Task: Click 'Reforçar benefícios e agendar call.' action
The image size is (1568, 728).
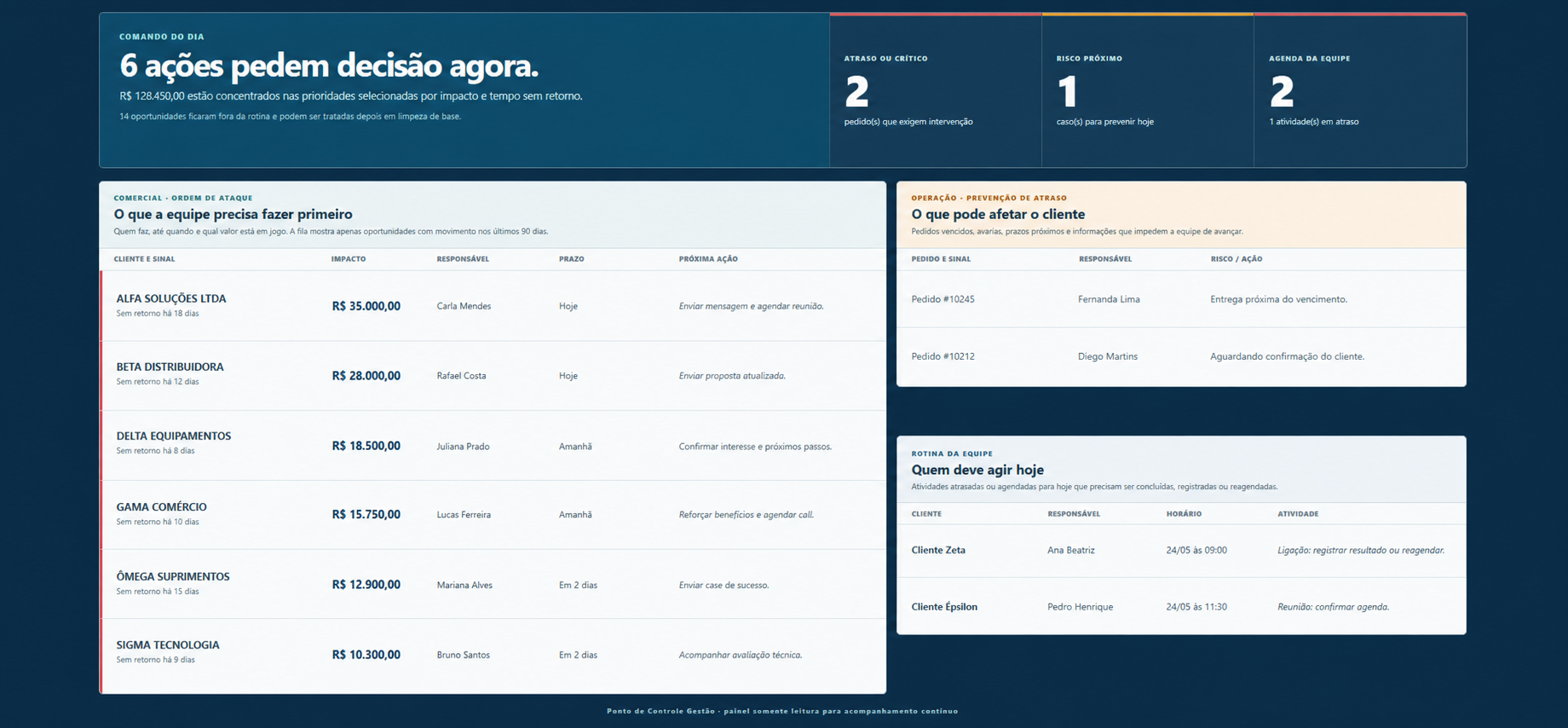Action: pyautogui.click(x=746, y=515)
